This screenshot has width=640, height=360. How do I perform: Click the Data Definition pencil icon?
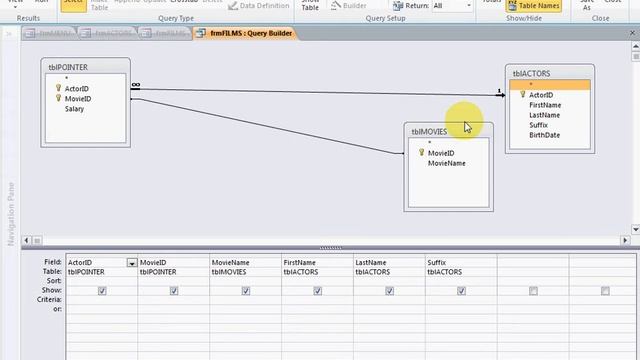[x=233, y=6]
